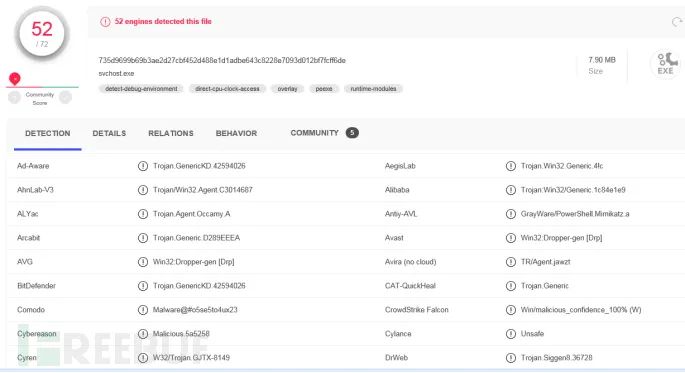Click the warning icon in AhnLab-V3 row

pyautogui.click(x=143, y=190)
